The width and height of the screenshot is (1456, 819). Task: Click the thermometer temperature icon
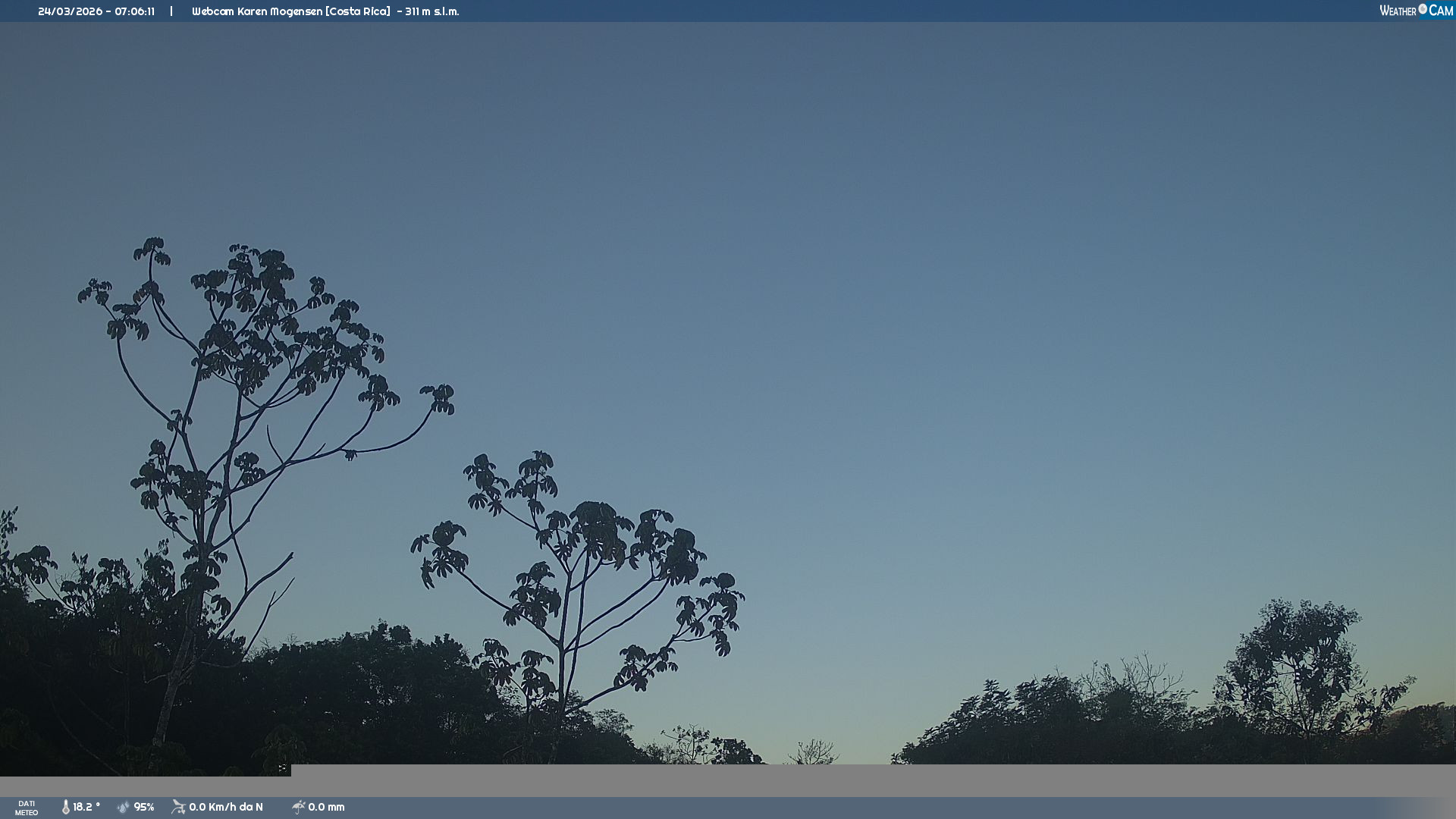65,807
